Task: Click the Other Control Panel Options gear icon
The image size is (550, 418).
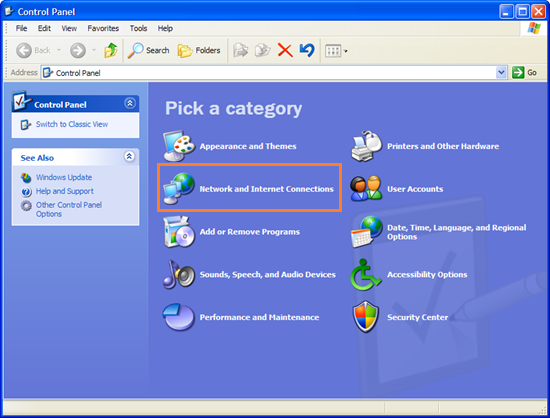Action: click(26, 205)
